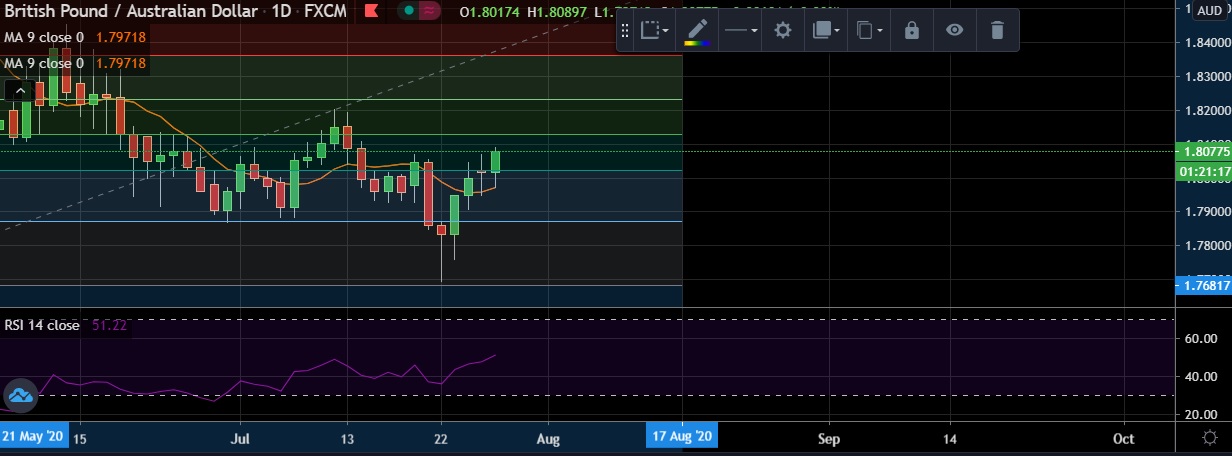Screen dimensions: 1232x456
Task: Open the line style dropdown
Action: click(740, 30)
